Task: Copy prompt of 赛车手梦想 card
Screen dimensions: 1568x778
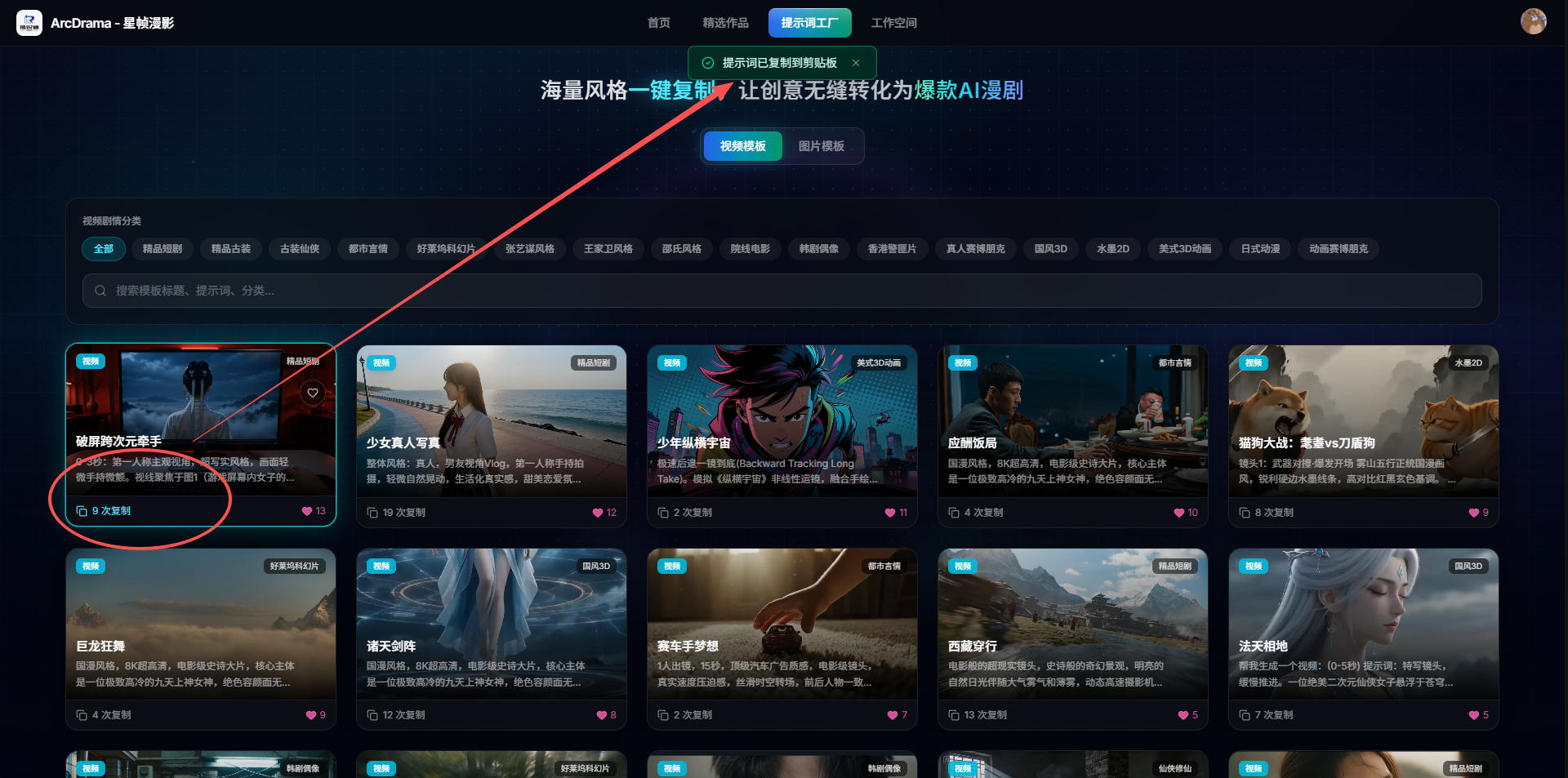Action: coord(684,715)
